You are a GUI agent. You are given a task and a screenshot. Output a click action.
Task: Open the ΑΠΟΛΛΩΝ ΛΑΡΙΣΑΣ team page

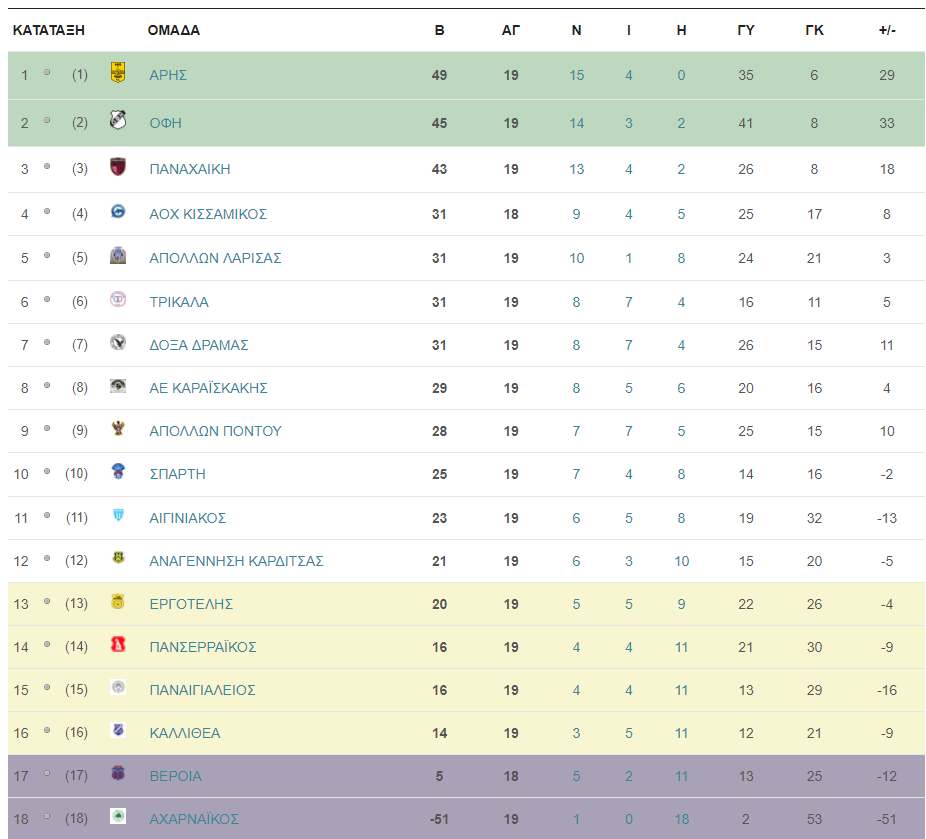tap(215, 258)
